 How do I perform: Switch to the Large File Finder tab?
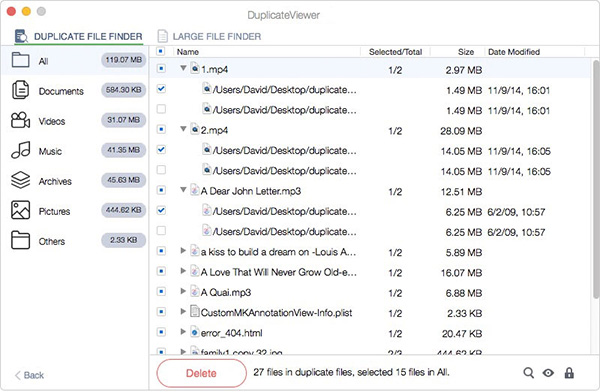(209, 37)
